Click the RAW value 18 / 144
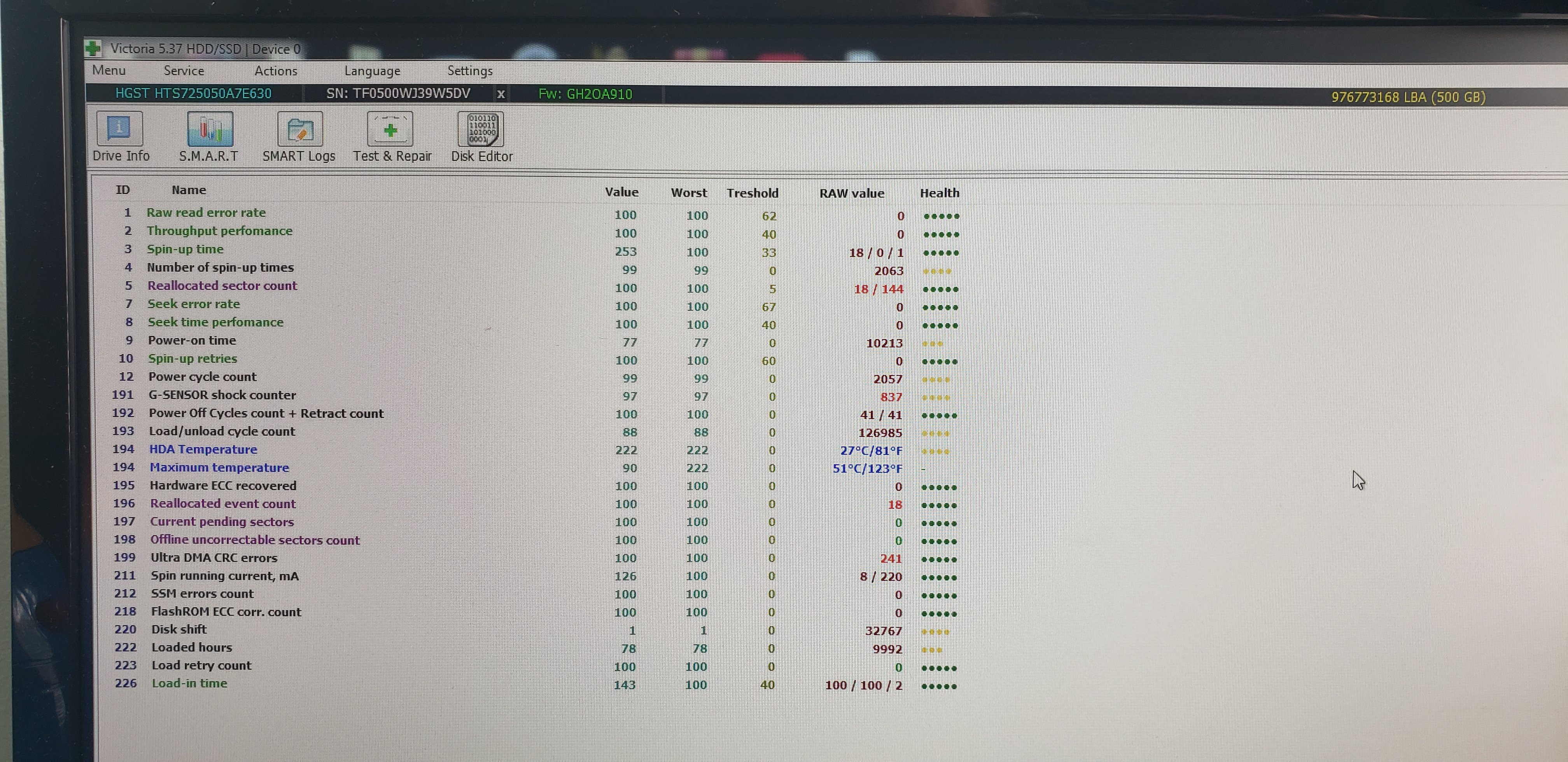This screenshot has width=1568, height=762. (878, 289)
